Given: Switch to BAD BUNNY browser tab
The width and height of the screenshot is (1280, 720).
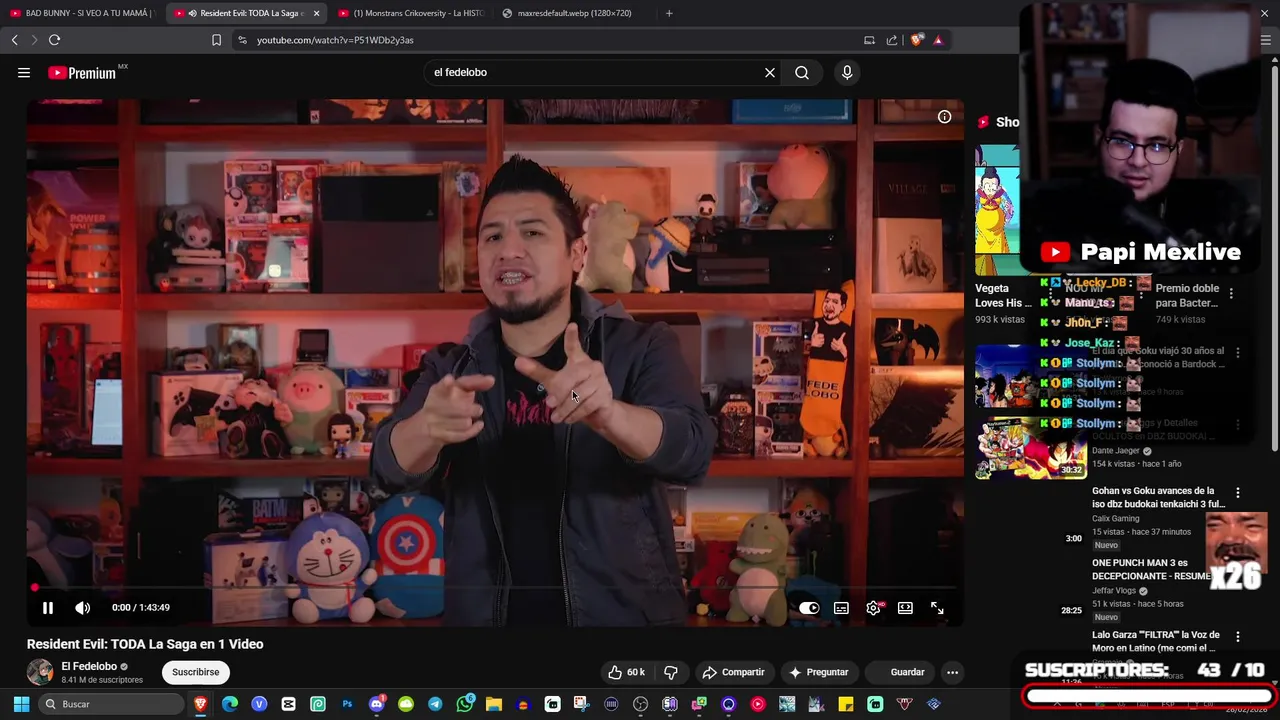Looking at the screenshot, I should coord(82,13).
